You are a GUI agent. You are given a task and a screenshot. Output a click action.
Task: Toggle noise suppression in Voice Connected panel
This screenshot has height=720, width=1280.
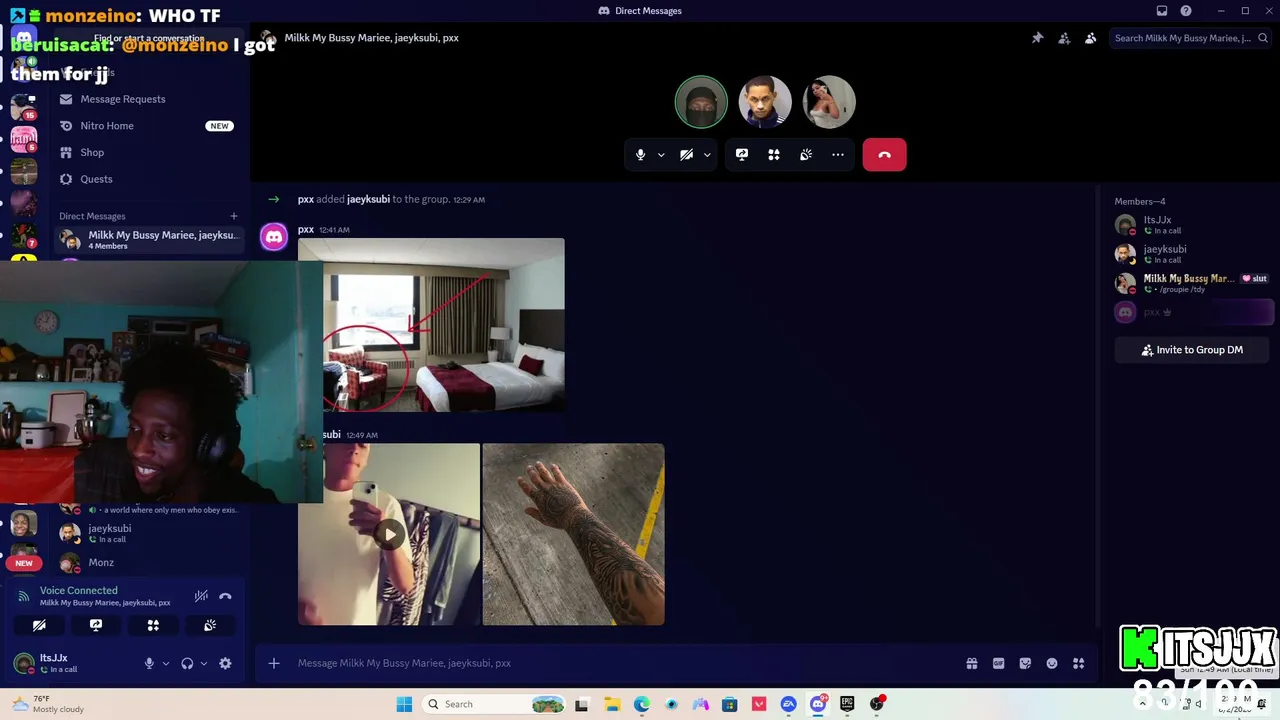click(201, 596)
